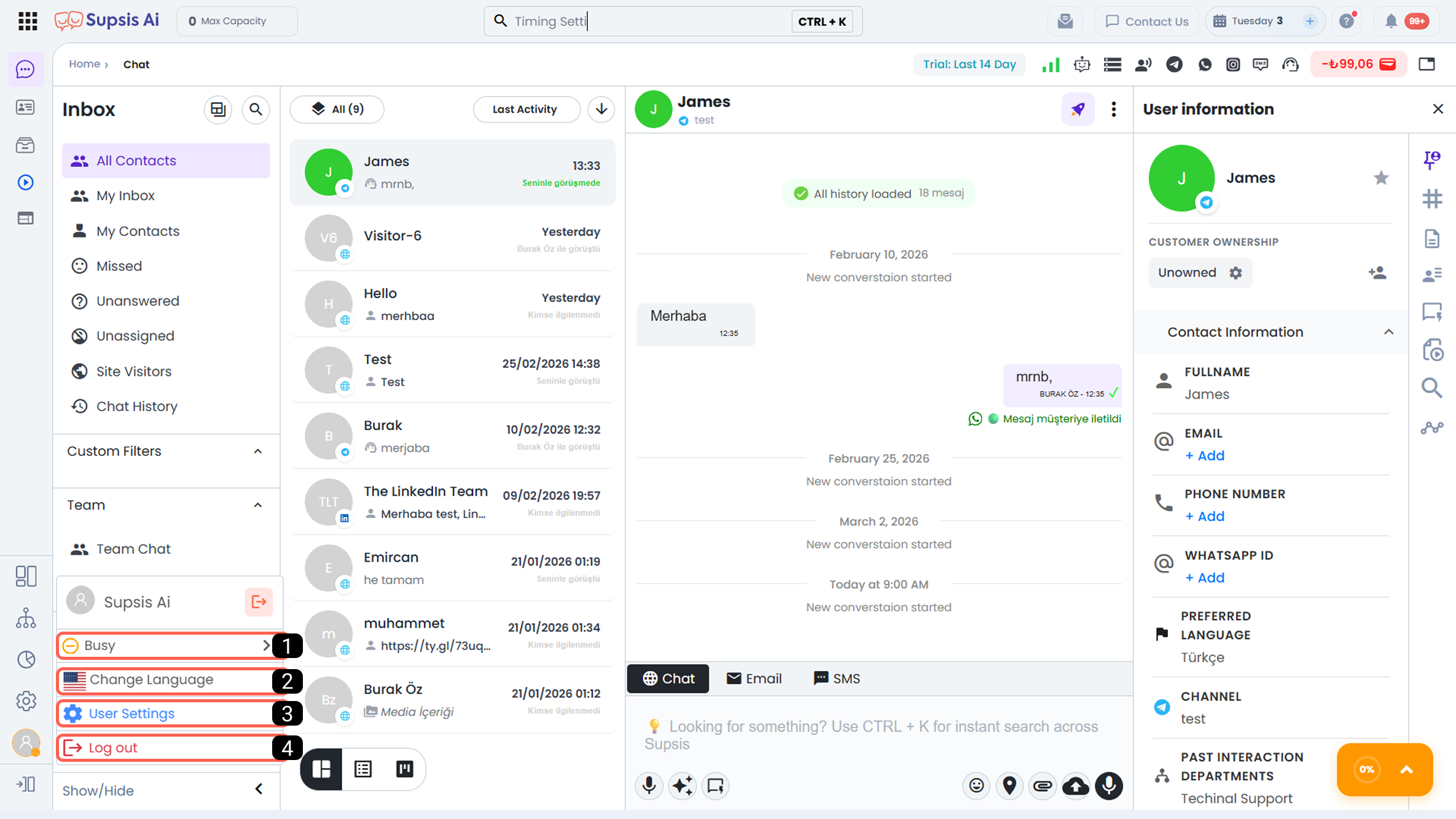
Task: Click the WhatsApp channel icon in top bar
Action: point(1204,64)
